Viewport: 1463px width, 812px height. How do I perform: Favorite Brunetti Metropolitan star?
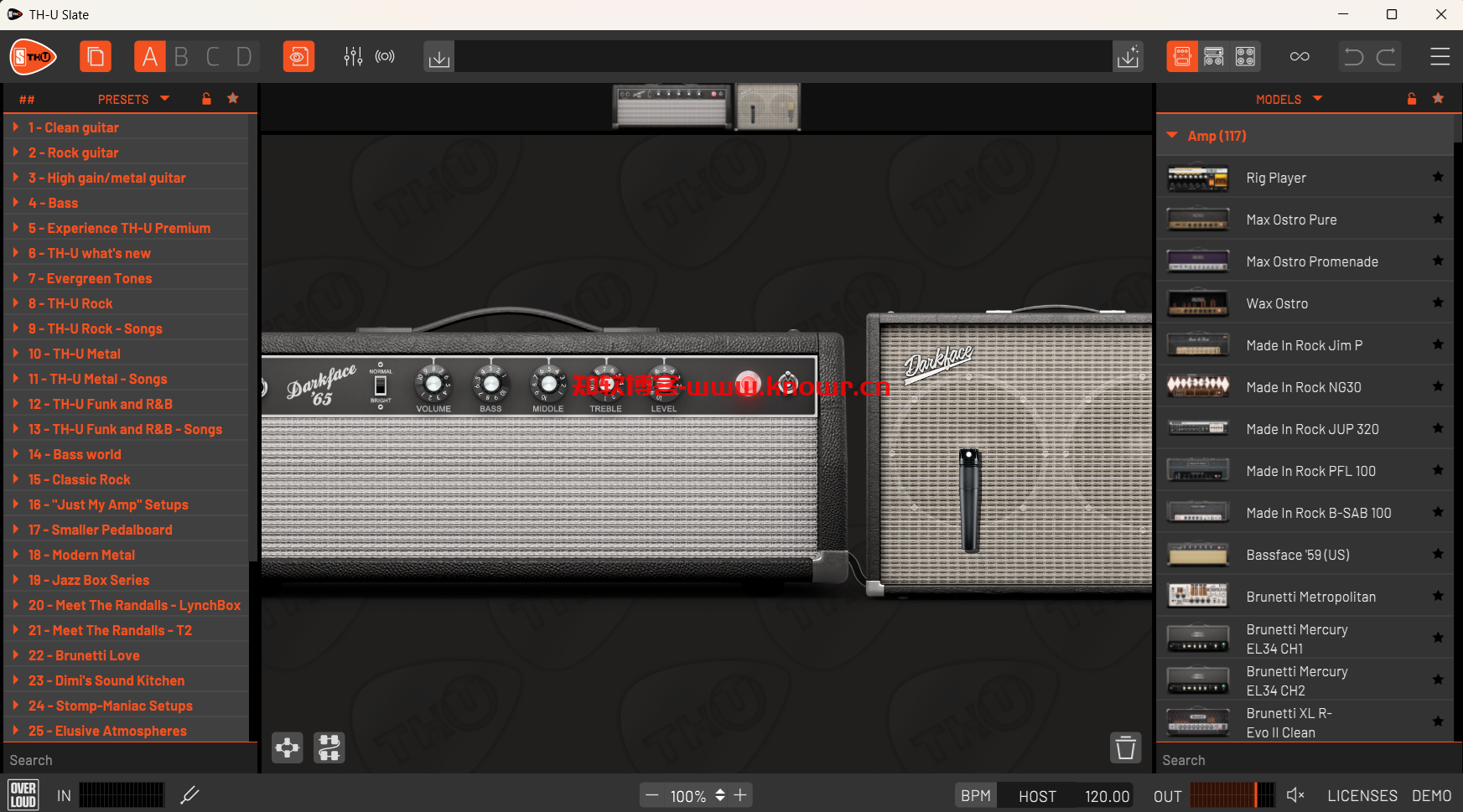coord(1438,596)
